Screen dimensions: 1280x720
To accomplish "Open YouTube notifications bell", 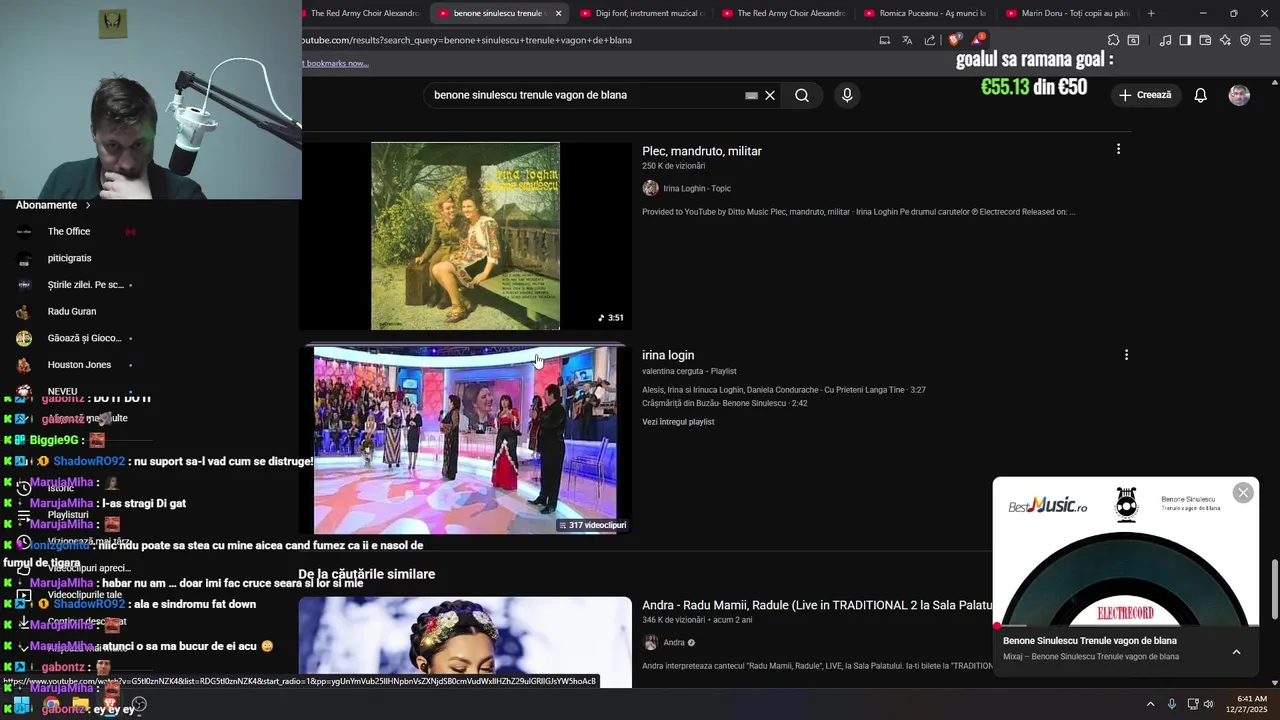I will (x=1200, y=95).
